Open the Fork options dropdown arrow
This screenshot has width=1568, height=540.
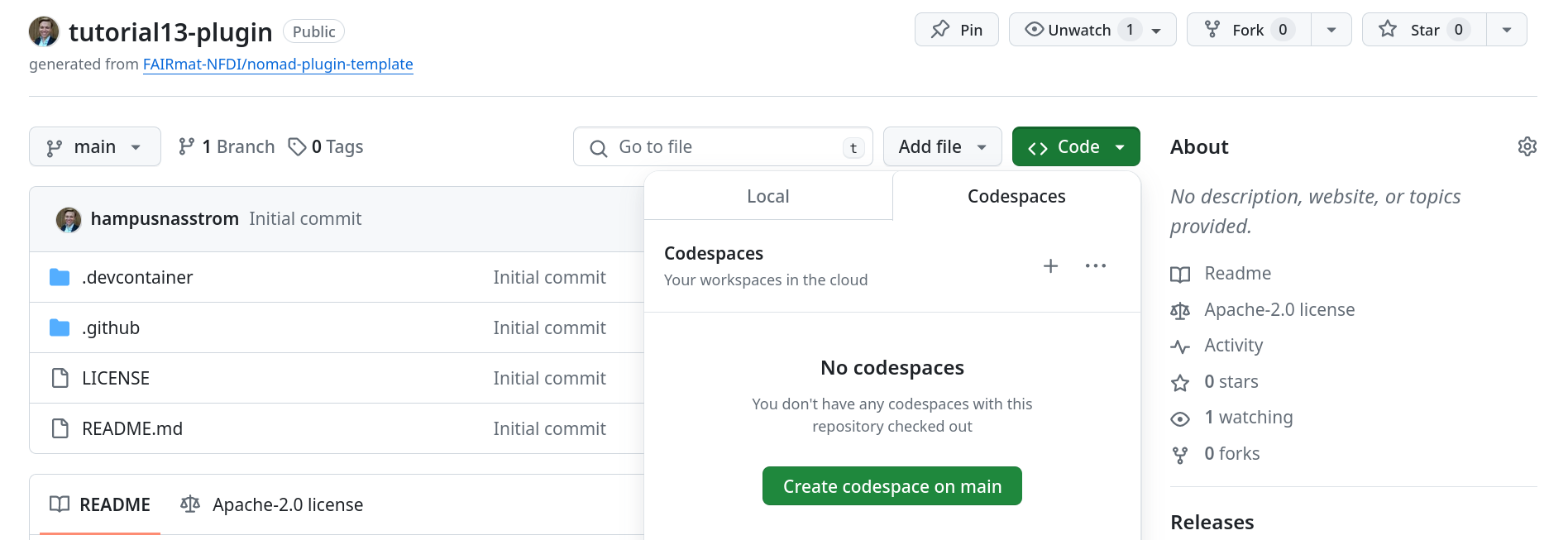click(1331, 30)
